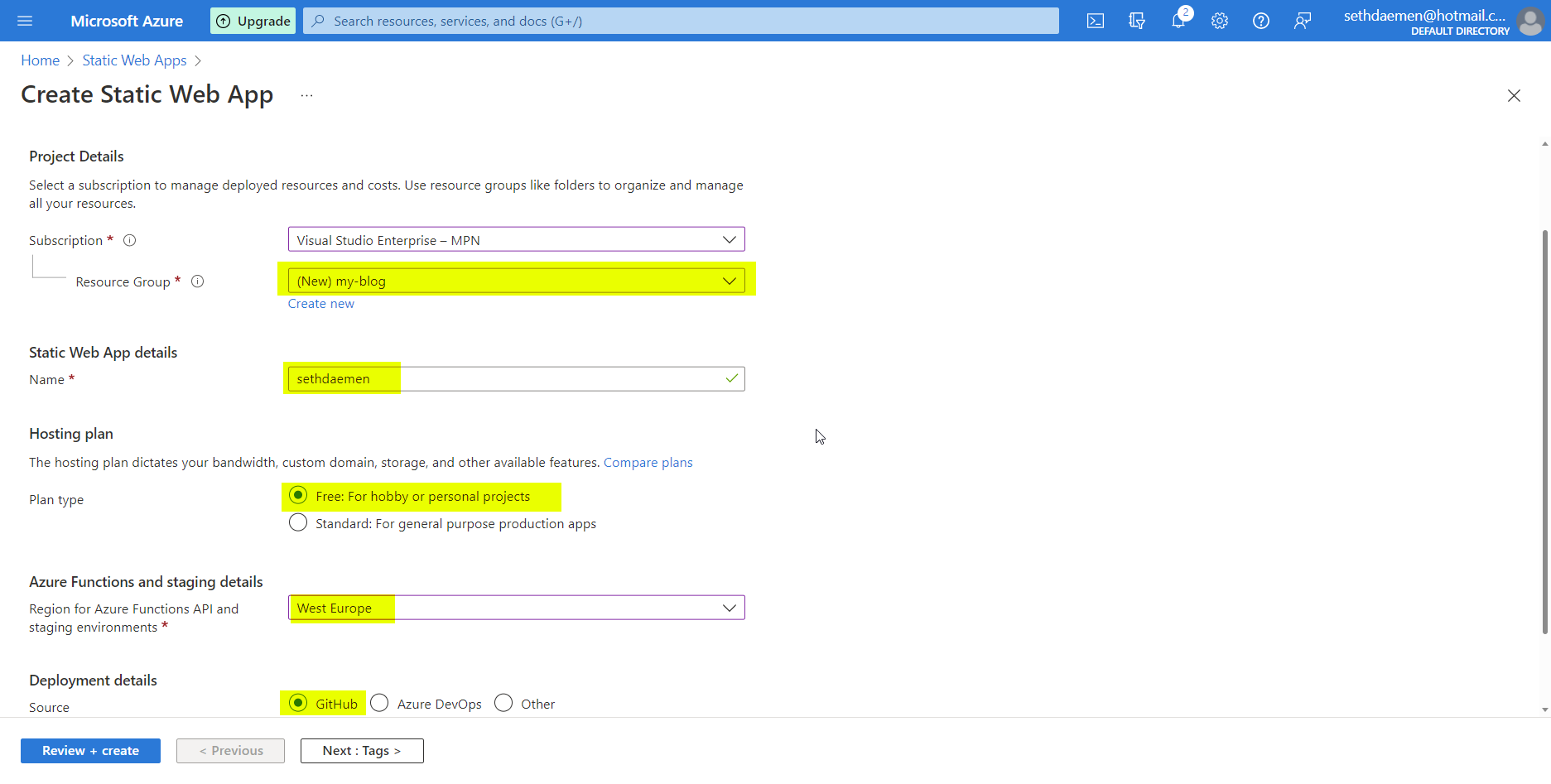Show info tooltip for Resource Group
This screenshot has height=784, width=1551.
198,281
